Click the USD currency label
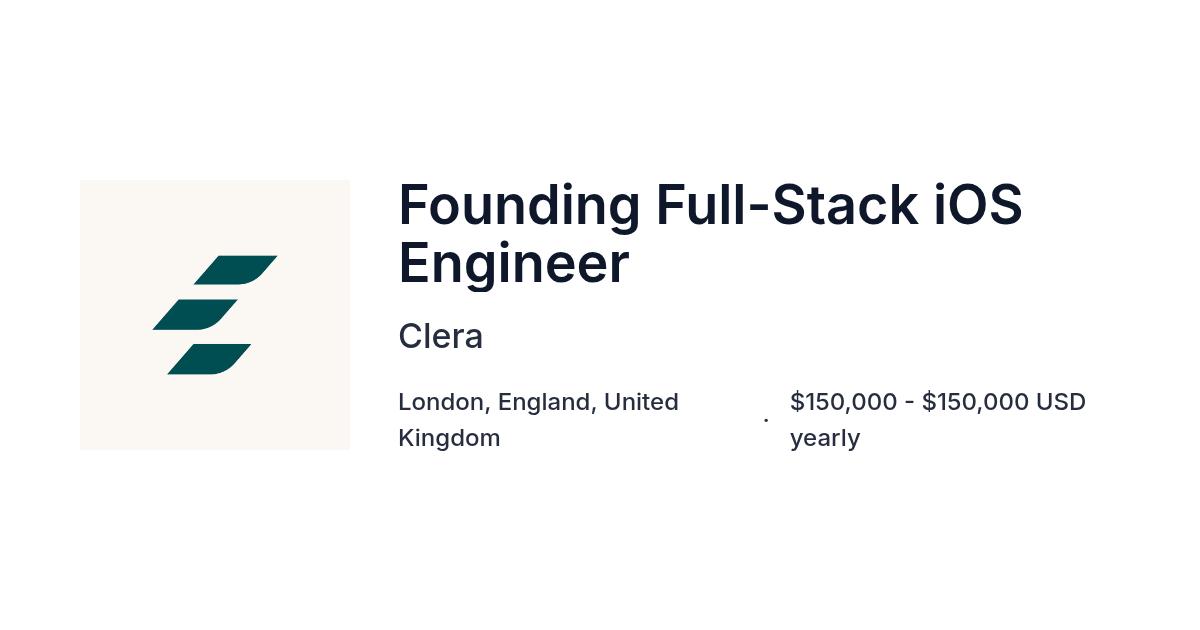This screenshot has height=630, width=1200. [x=1061, y=402]
